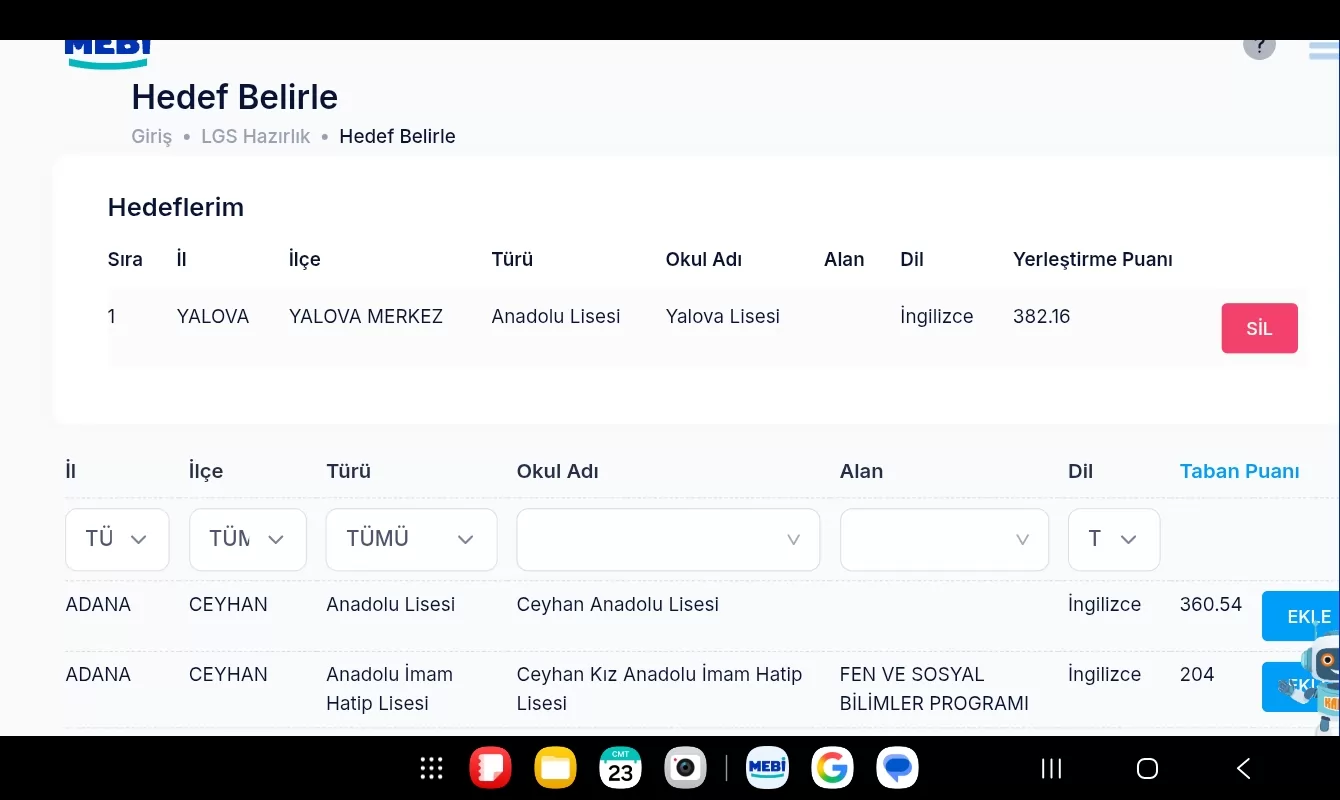Tap the Android back arrow button
This screenshot has width=1340, height=800.
(1244, 768)
